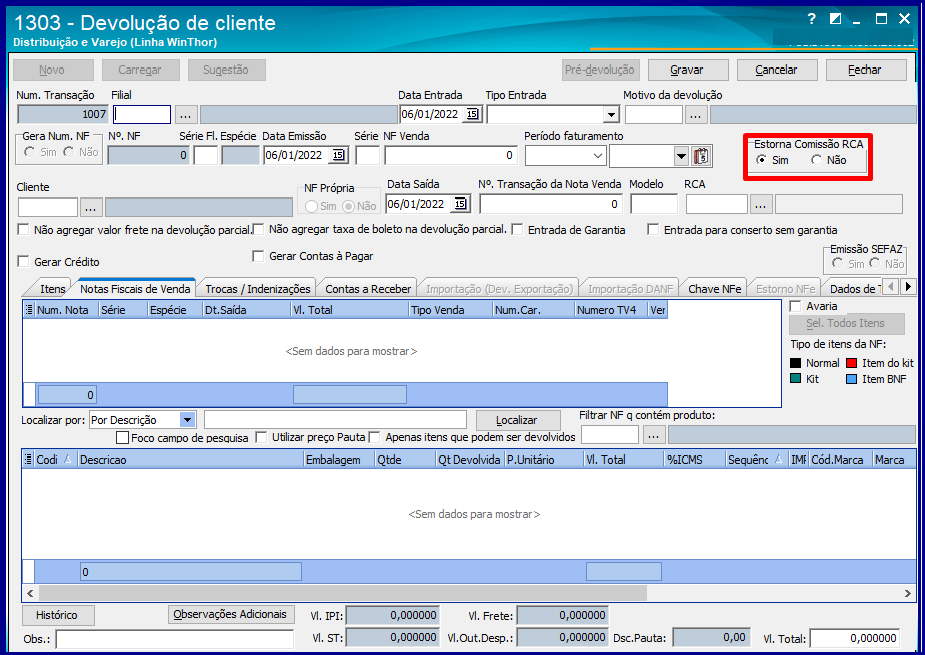Screen dimensions: 925x655
Task: Open Observações Adicionais
Action: [x=231, y=614]
